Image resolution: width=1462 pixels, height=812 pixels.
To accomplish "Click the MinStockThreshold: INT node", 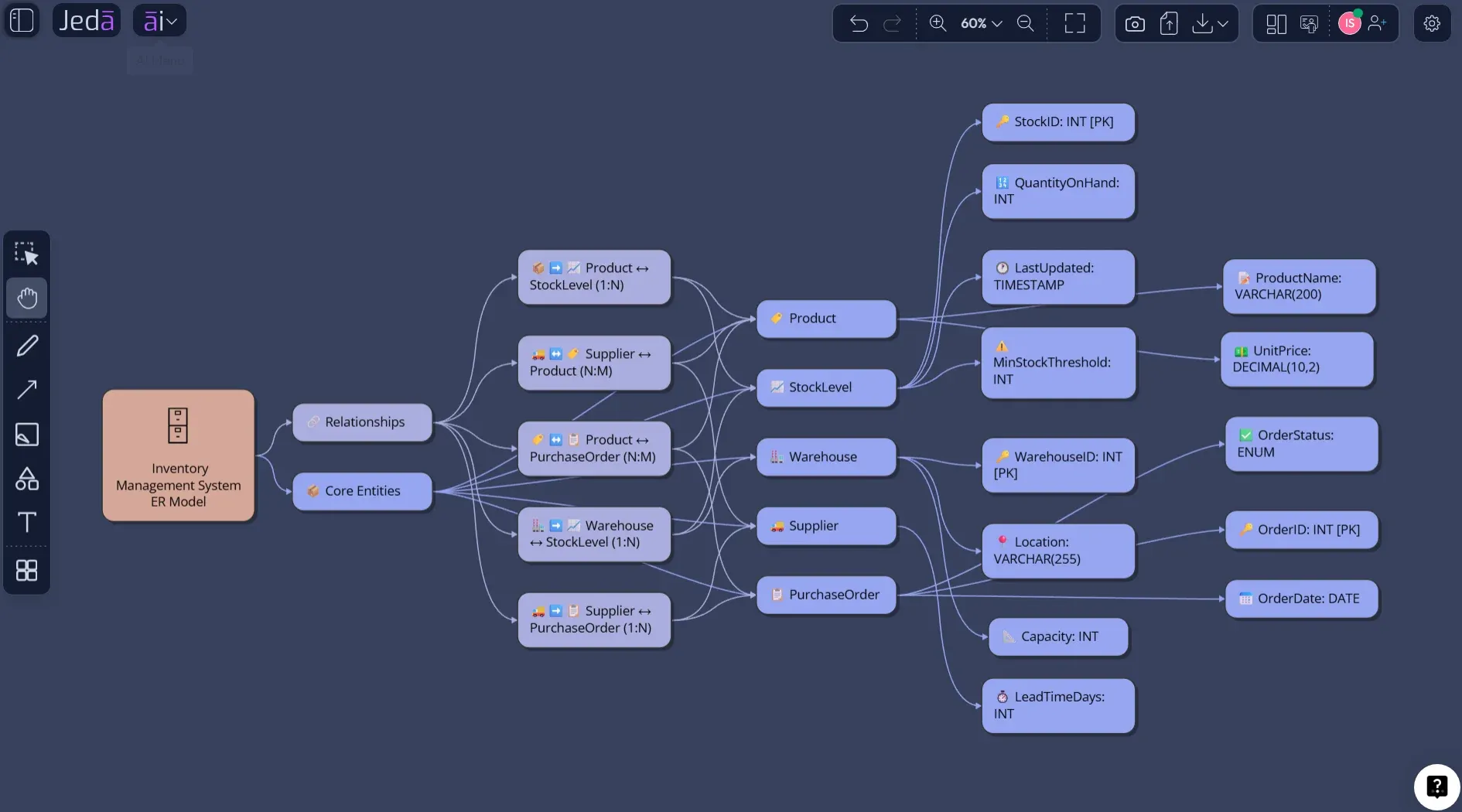I will pos(1058,363).
